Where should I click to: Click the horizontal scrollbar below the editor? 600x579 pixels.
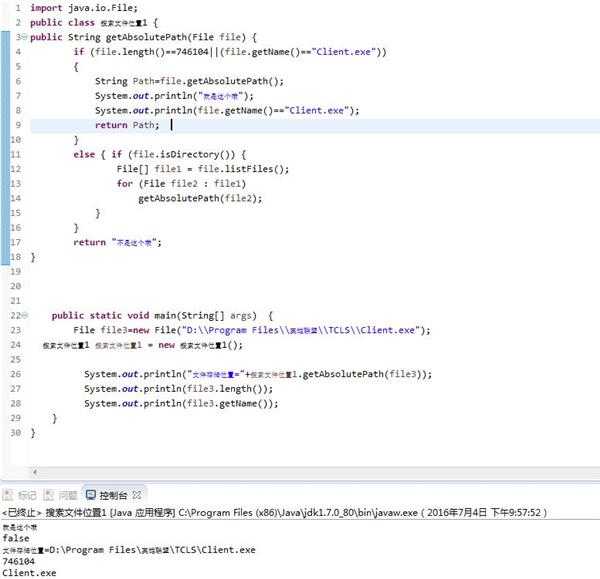300,471
